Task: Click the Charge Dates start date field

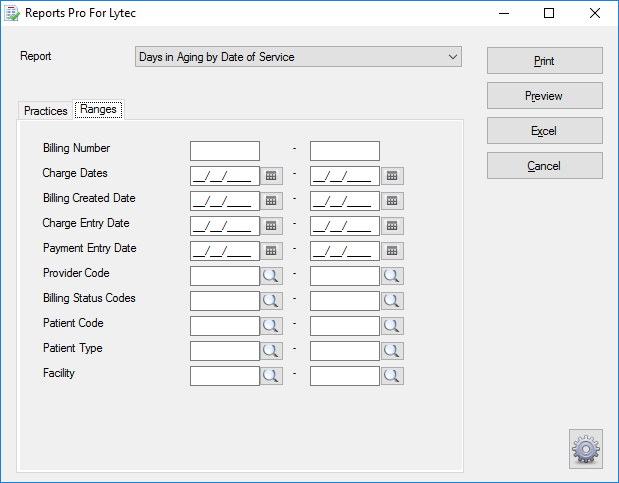Action: point(225,175)
